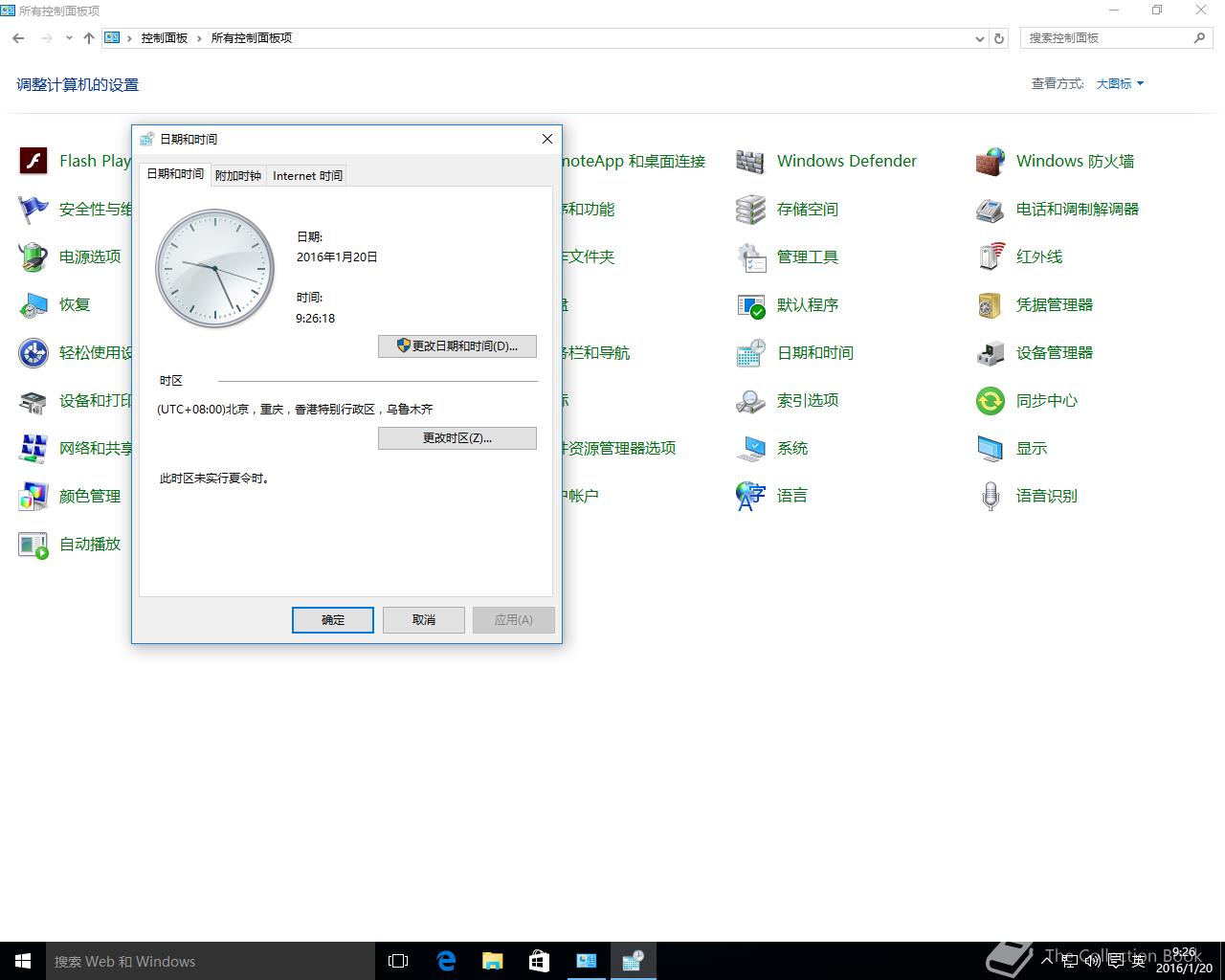
Task: Select the 日期和时间 tab in the dialog
Action: point(175,174)
